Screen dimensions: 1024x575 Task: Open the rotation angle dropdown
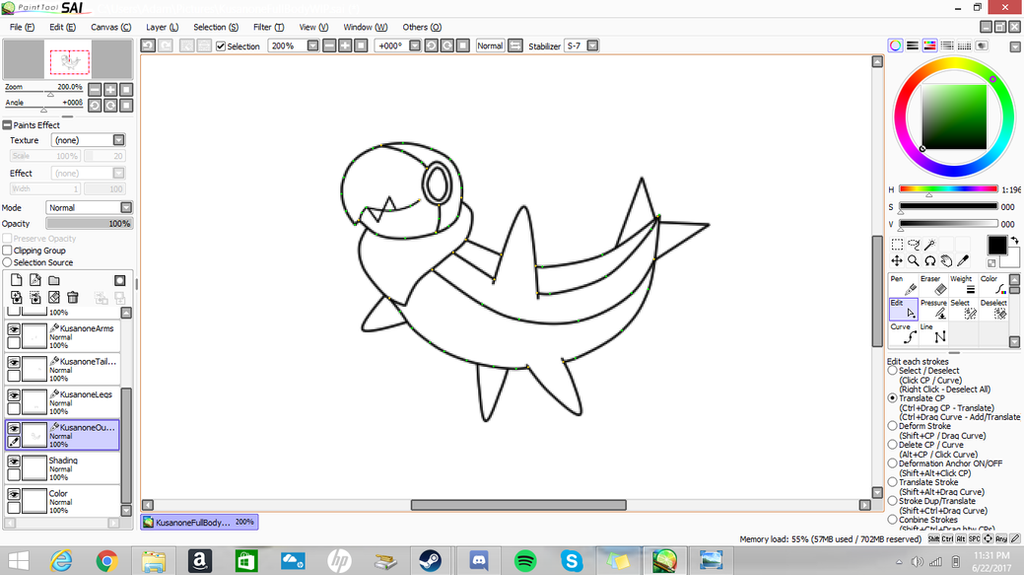pyautogui.click(x=415, y=46)
